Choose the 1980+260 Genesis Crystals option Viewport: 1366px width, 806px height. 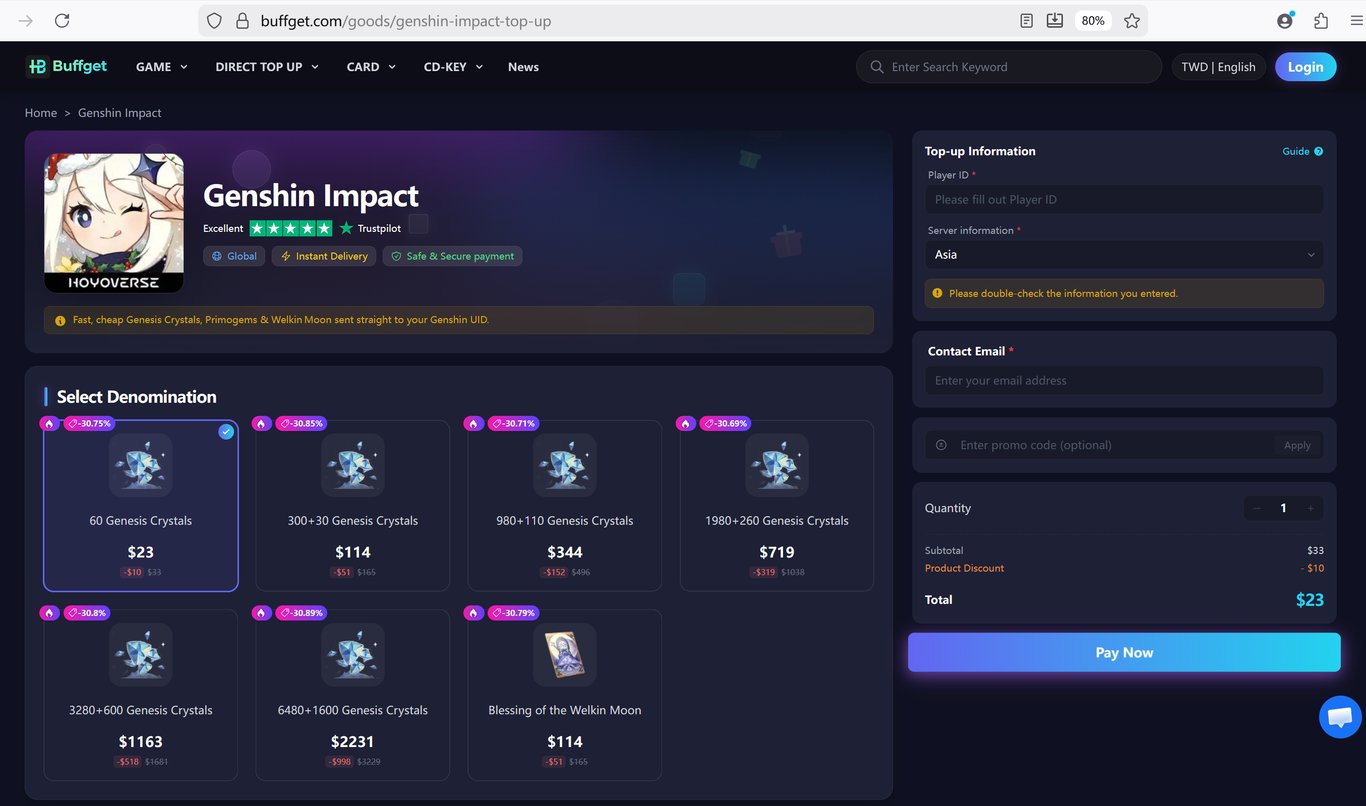(777, 506)
